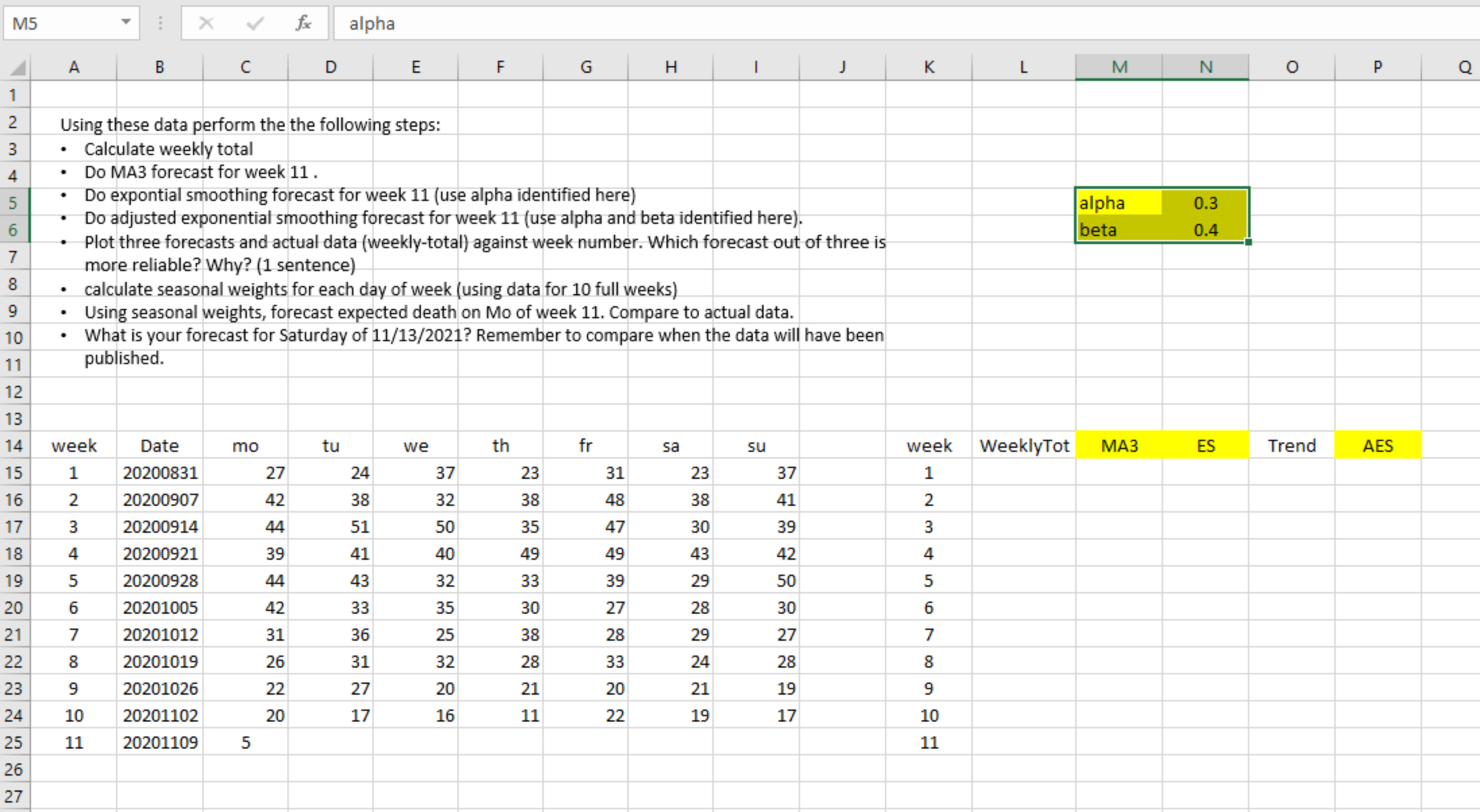Click the Cancel (X) icon beside formula bar
Screen dimensions: 1480x812
click(206, 23)
